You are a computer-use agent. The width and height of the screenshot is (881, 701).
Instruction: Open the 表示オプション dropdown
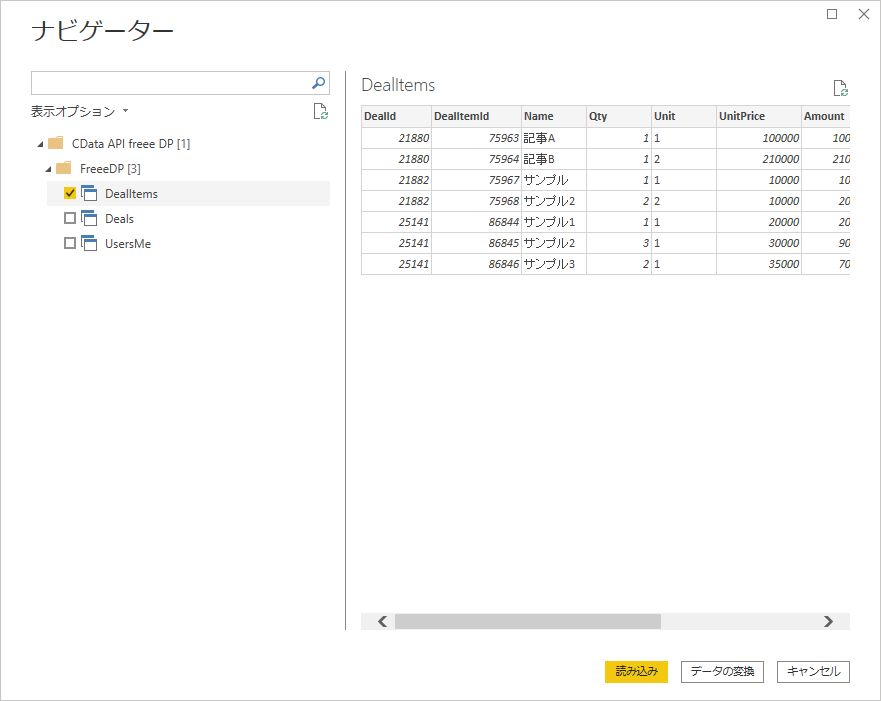80,111
